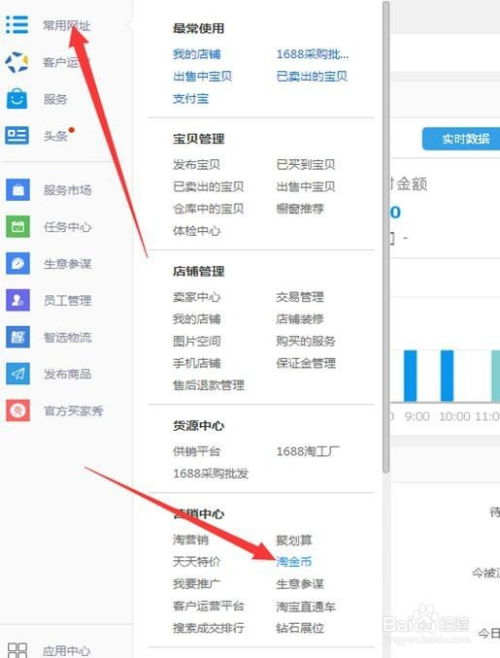
Task: Click the 智选物流 icon
Action: click(x=18, y=337)
